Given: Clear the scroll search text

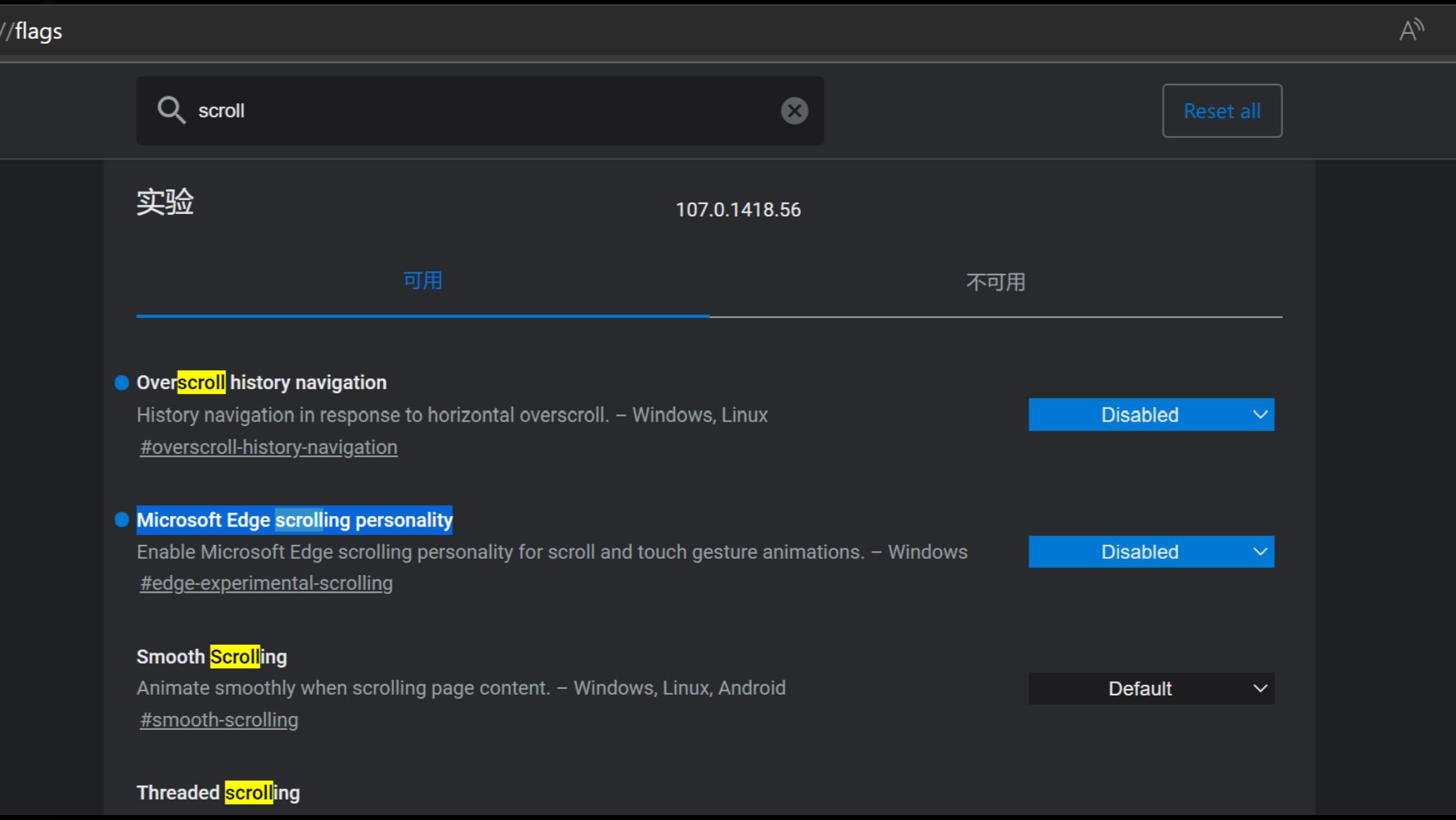Looking at the screenshot, I should click(x=795, y=111).
